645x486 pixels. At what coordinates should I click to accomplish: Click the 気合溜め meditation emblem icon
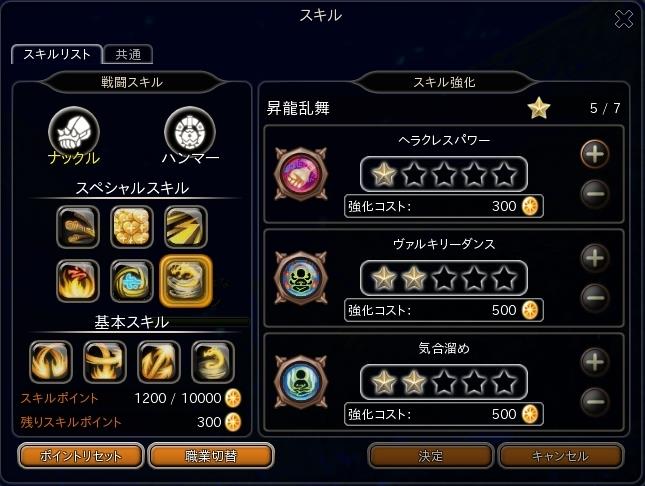click(x=301, y=382)
